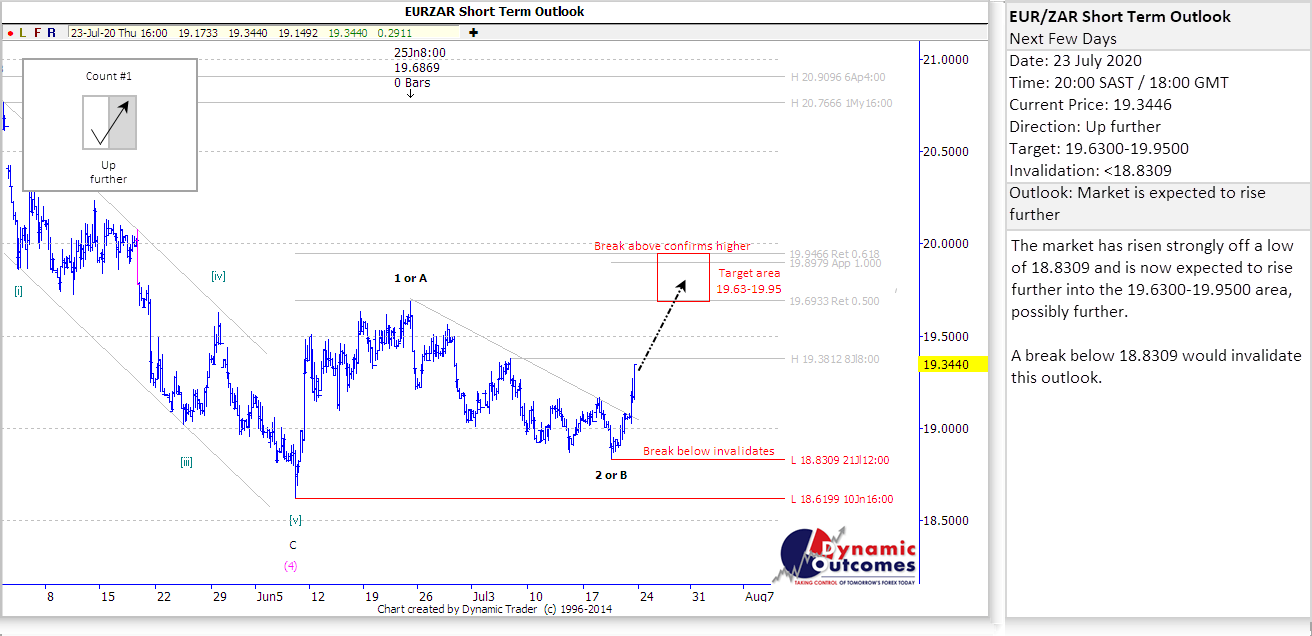Click the bar date '23-Jul-20 Thu 16:00'
The height and width of the screenshot is (636, 1312).
click(x=118, y=33)
